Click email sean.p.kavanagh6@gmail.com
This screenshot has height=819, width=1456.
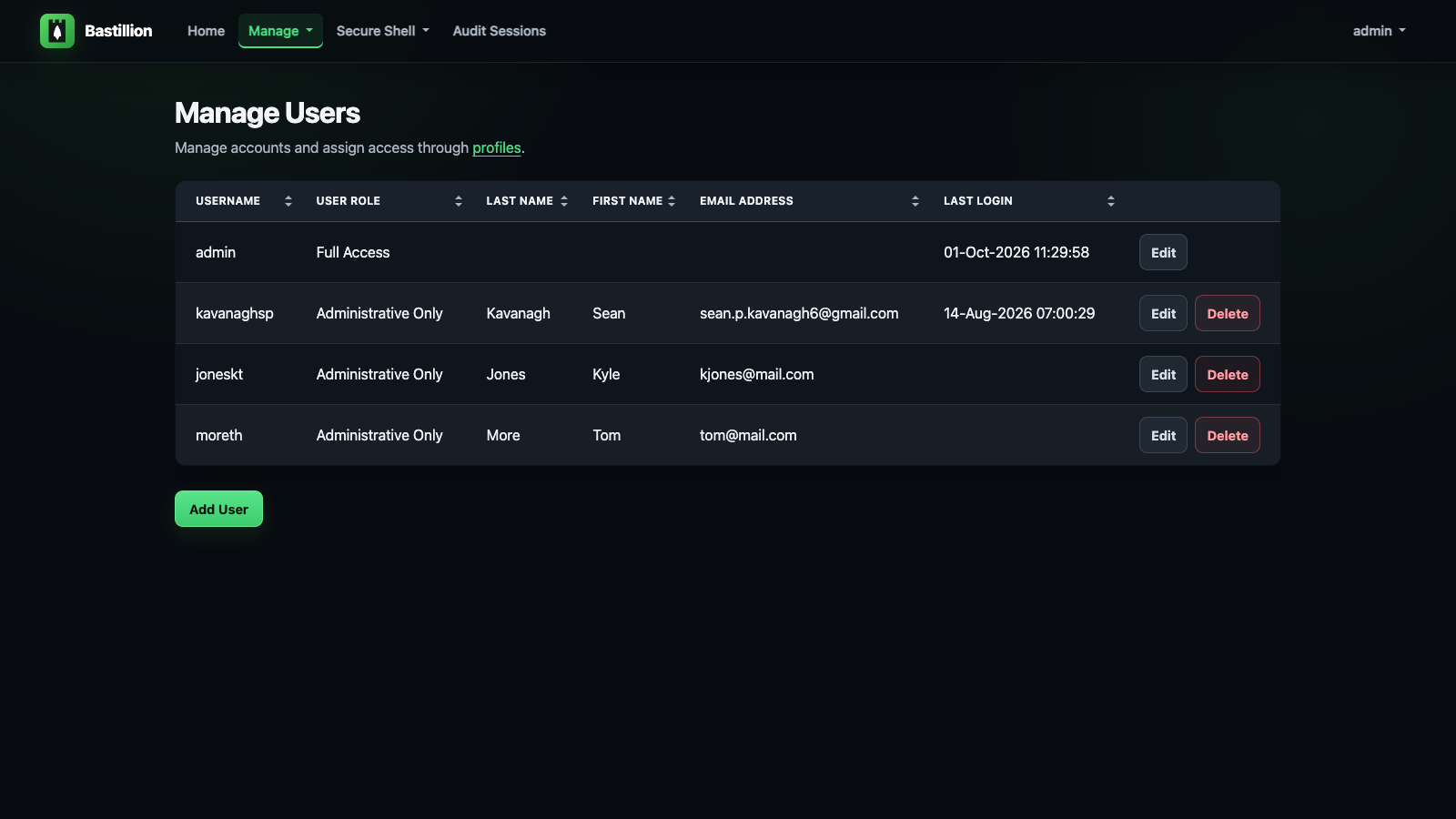click(x=799, y=313)
